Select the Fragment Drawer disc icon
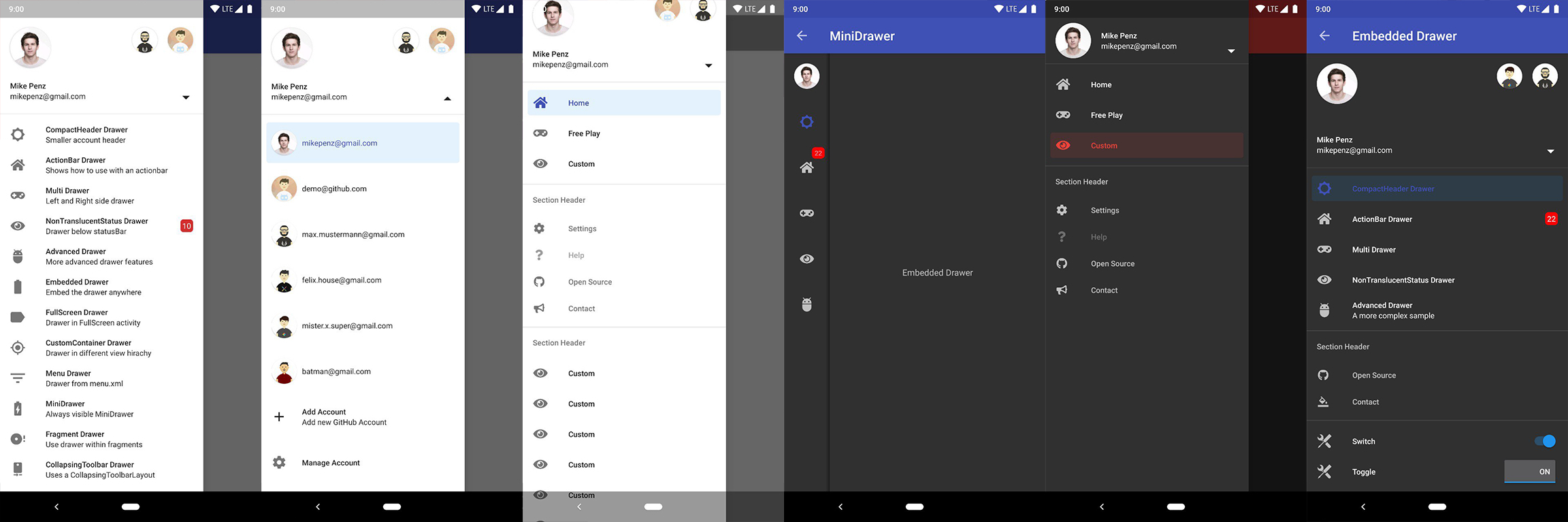The width and height of the screenshot is (1568, 522). click(x=18, y=439)
